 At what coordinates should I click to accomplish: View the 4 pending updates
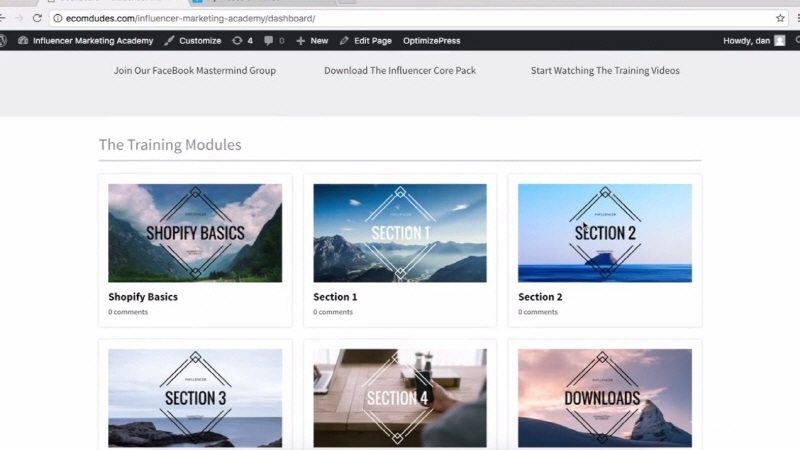[242, 41]
